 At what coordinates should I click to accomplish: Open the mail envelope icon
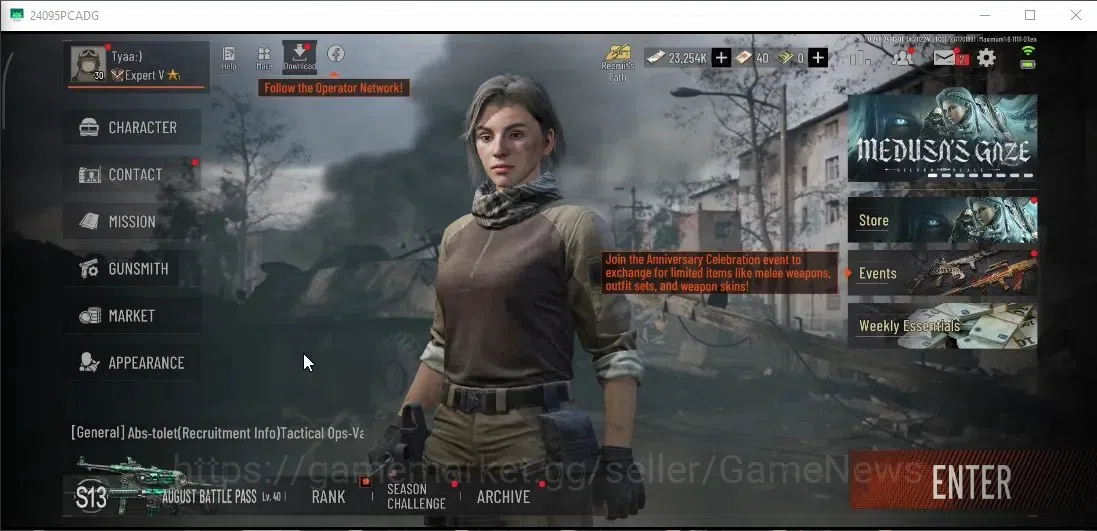pyautogui.click(x=945, y=58)
